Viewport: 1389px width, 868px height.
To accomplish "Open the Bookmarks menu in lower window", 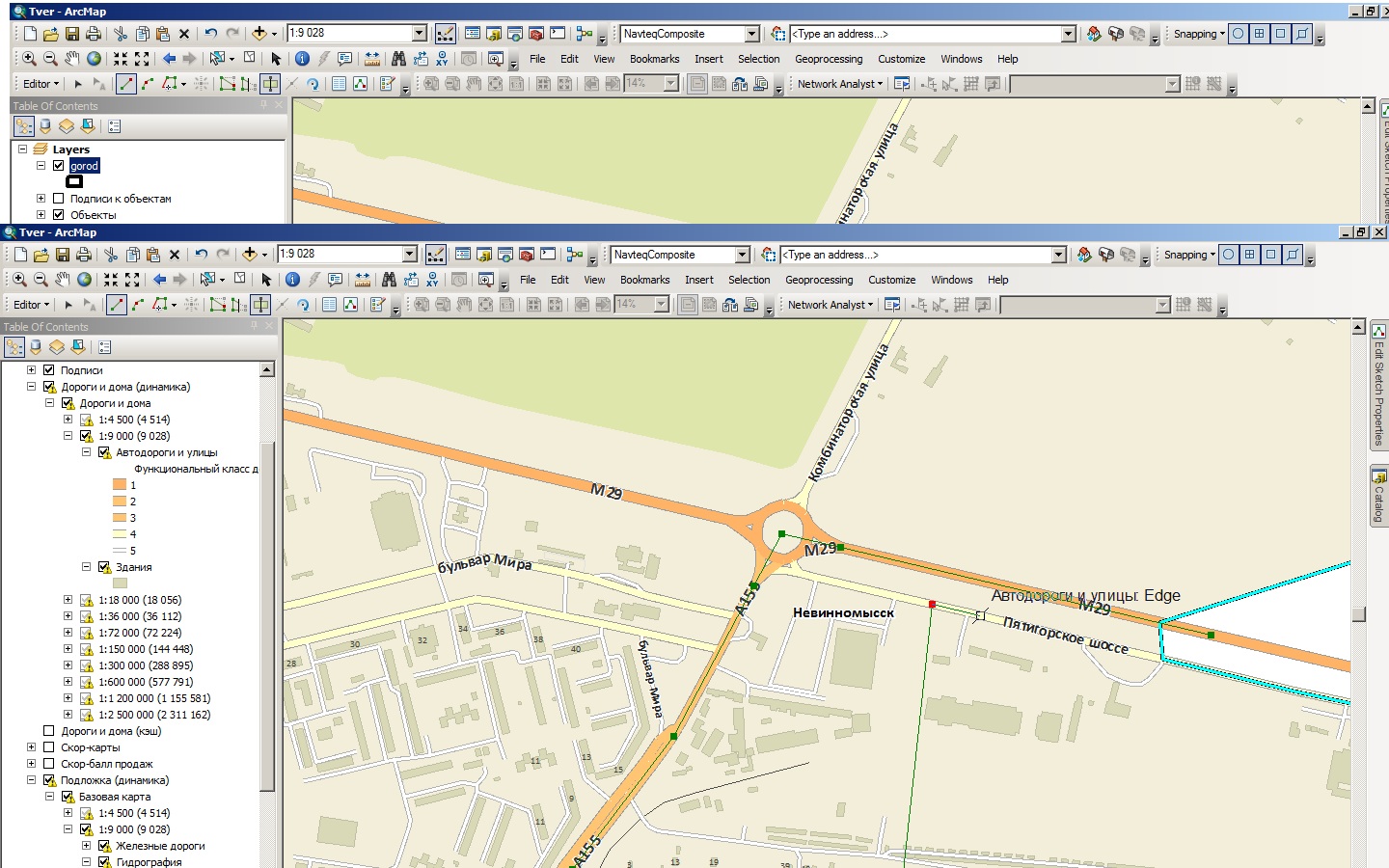I will click(644, 280).
